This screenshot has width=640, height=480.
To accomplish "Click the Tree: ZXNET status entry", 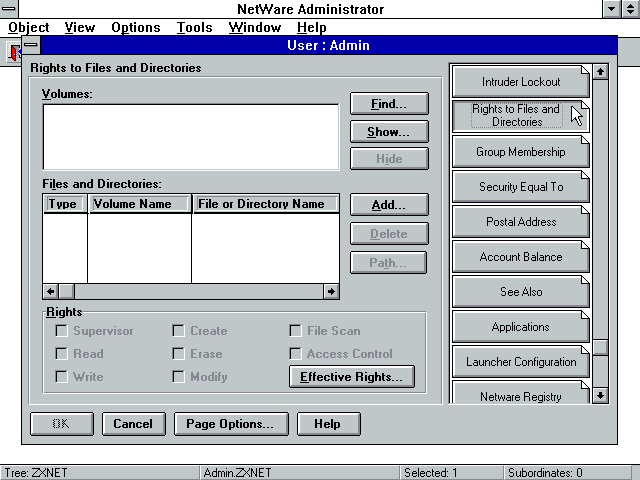I will click(100, 473).
